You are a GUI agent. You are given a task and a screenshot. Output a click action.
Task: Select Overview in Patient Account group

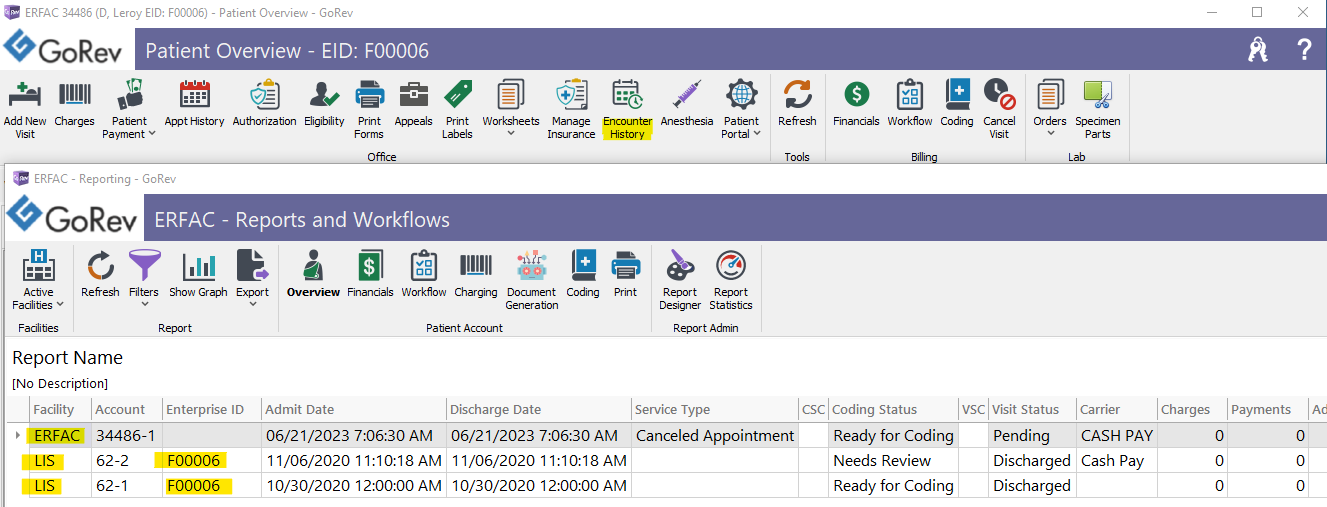[313, 275]
